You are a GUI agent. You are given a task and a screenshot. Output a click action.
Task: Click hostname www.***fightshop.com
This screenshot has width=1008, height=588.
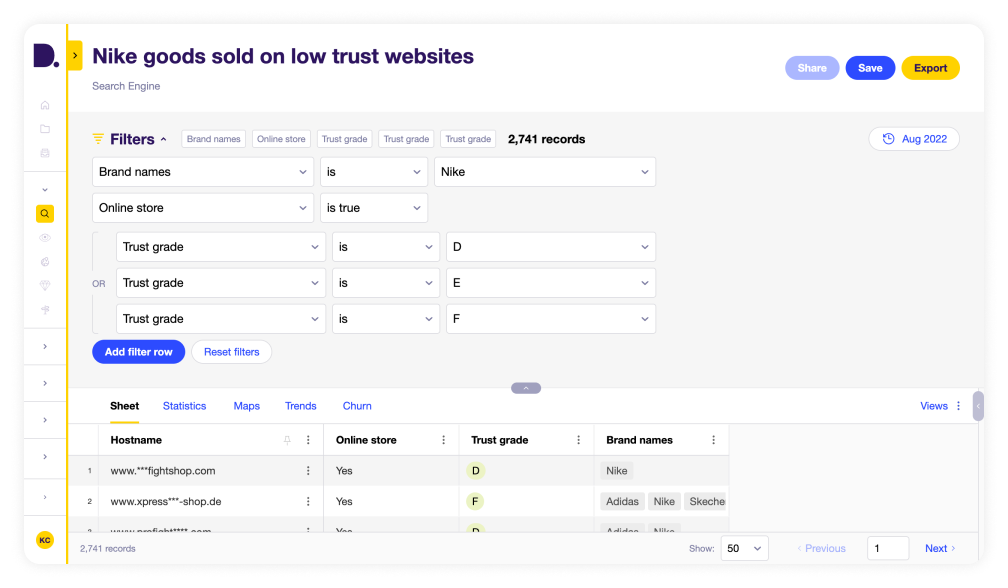click(163, 471)
